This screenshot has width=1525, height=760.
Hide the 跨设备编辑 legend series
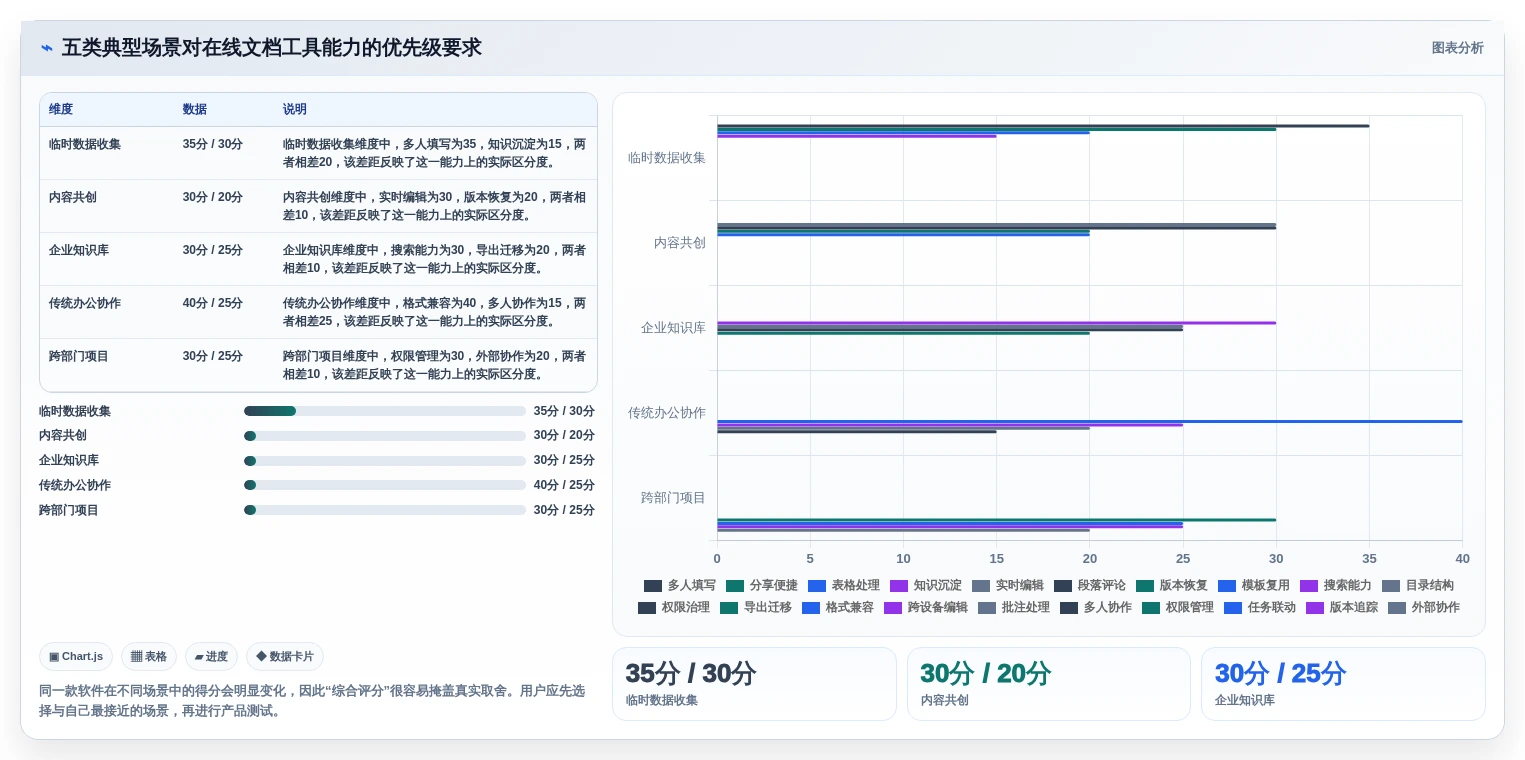pyautogui.click(x=925, y=607)
